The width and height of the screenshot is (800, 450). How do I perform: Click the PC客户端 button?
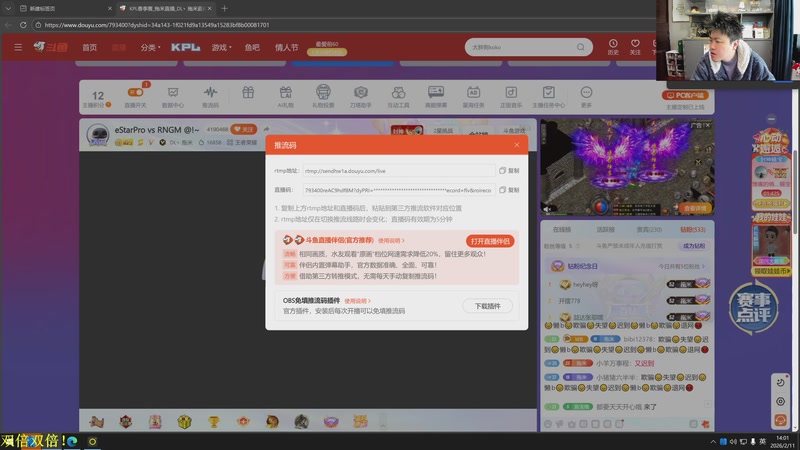tap(685, 95)
